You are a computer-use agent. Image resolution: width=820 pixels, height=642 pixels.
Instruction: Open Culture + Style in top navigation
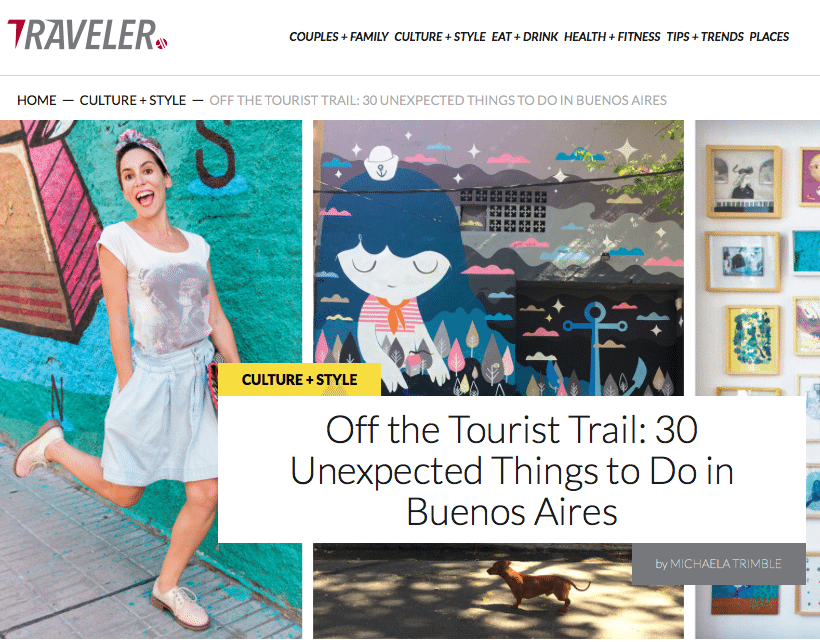[x=440, y=37]
